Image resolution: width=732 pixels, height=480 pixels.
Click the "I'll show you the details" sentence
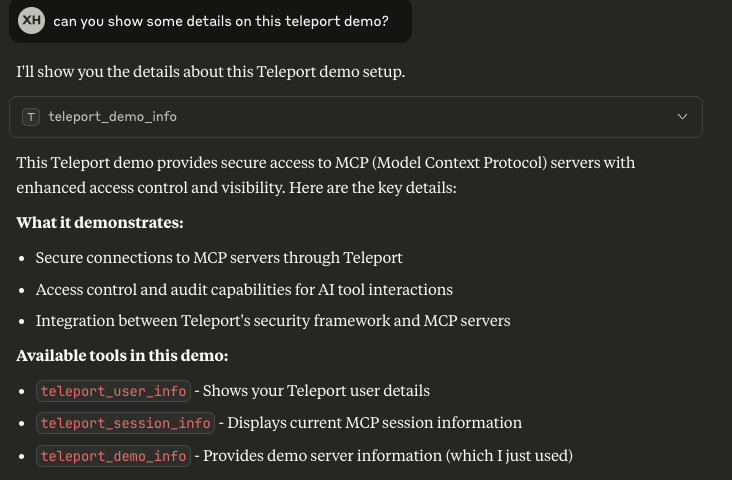(x=210, y=72)
